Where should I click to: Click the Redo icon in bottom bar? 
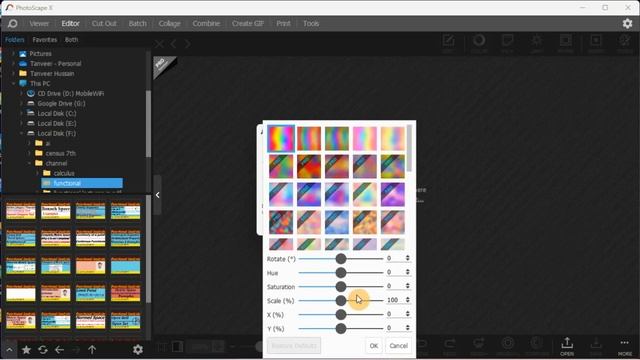click(450, 346)
